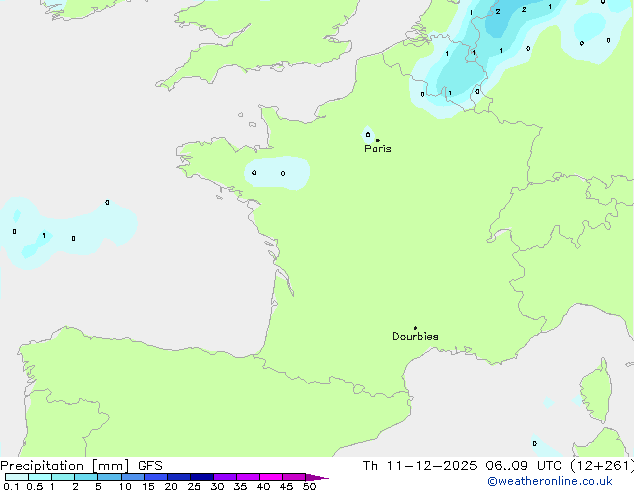634x490 pixels.
Task: Click the Th 11-12-2025 forecast date text
Action: pos(420,466)
